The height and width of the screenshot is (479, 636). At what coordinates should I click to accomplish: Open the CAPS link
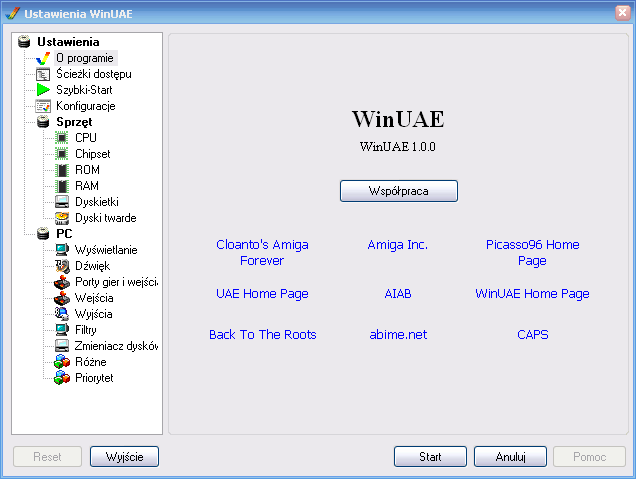(x=533, y=334)
